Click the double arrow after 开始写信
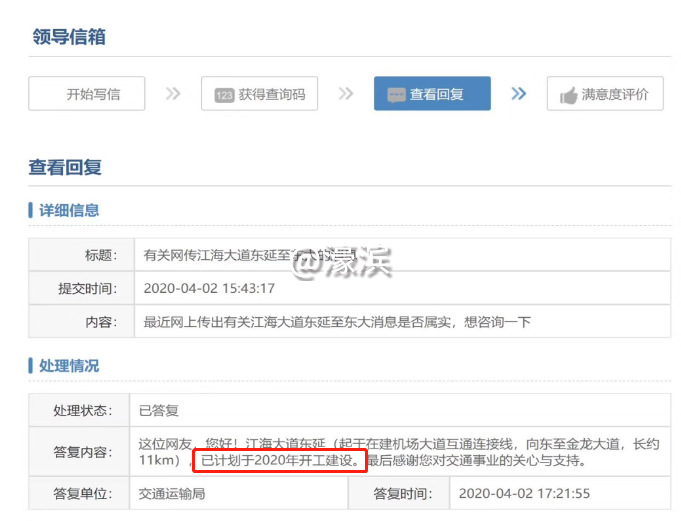Viewport: 681px width, 521px height. [x=173, y=94]
